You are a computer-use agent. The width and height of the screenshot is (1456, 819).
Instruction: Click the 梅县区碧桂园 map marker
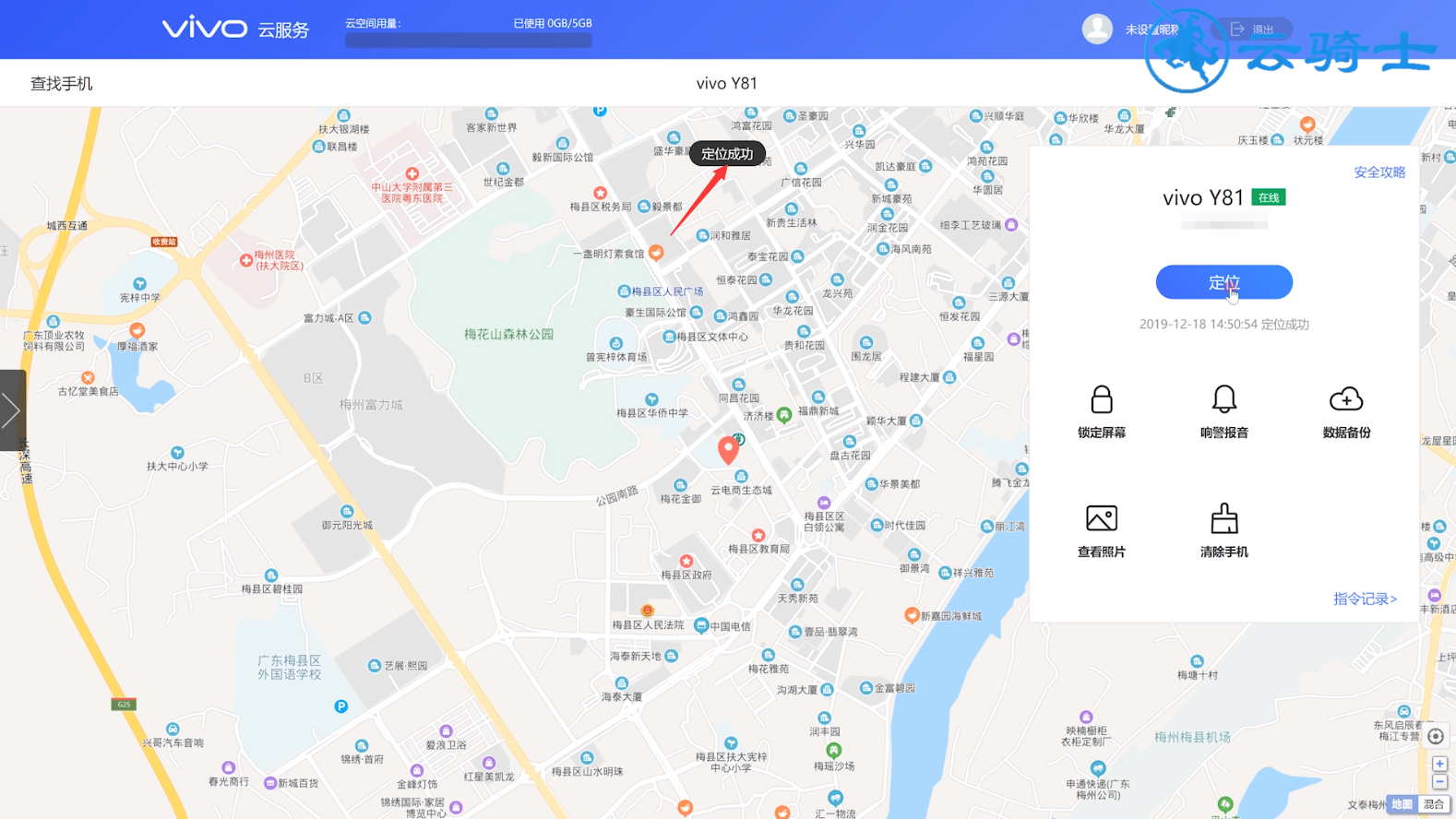coord(271,576)
